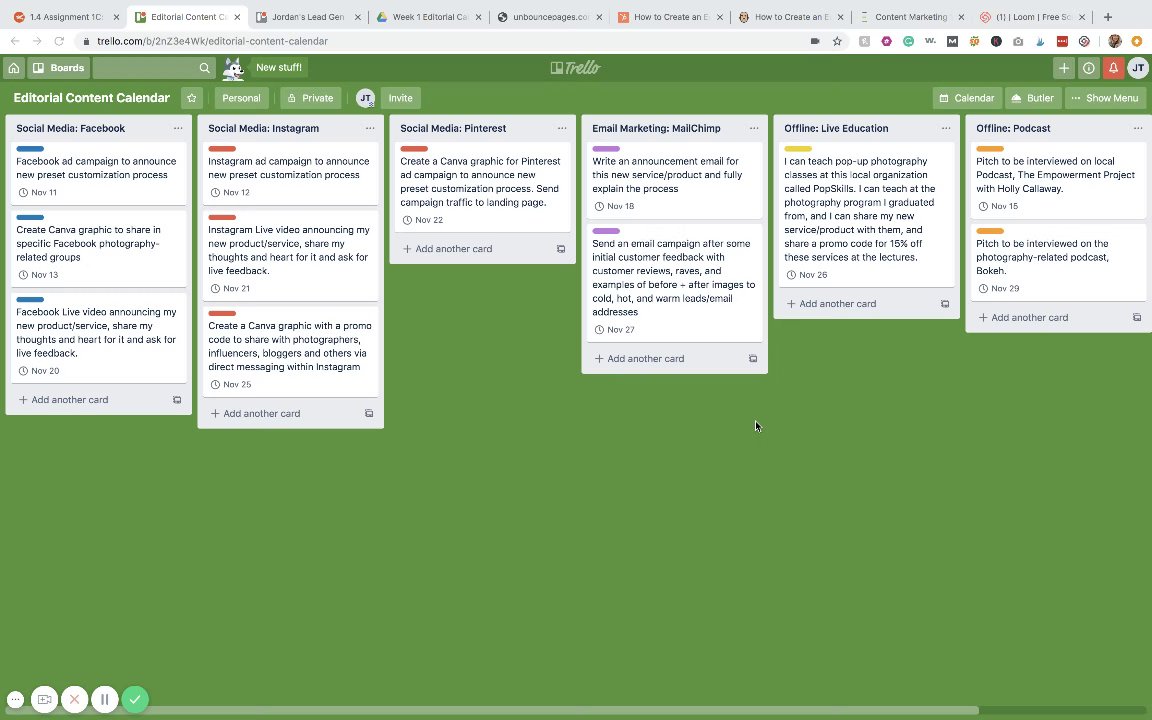The width and height of the screenshot is (1152, 720).
Task: Open list actions for Social Media: Pinterest
Action: [x=562, y=128]
